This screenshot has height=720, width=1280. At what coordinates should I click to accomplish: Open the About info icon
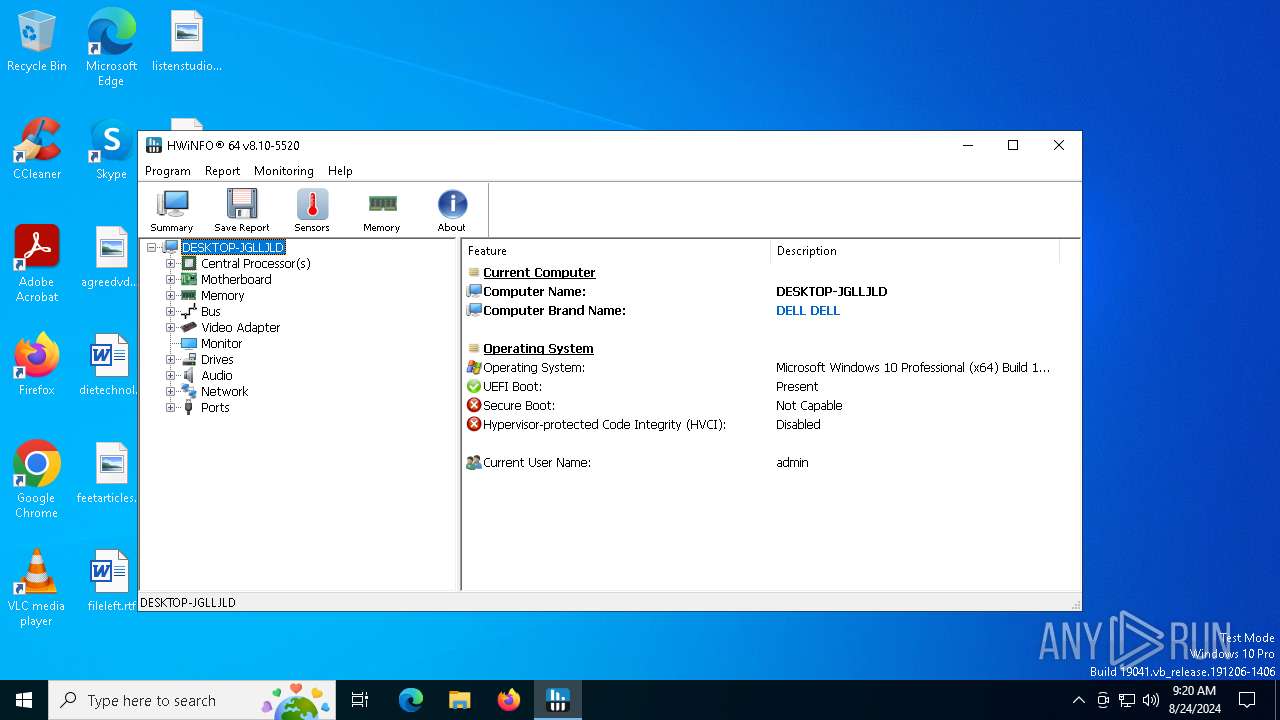pos(452,210)
